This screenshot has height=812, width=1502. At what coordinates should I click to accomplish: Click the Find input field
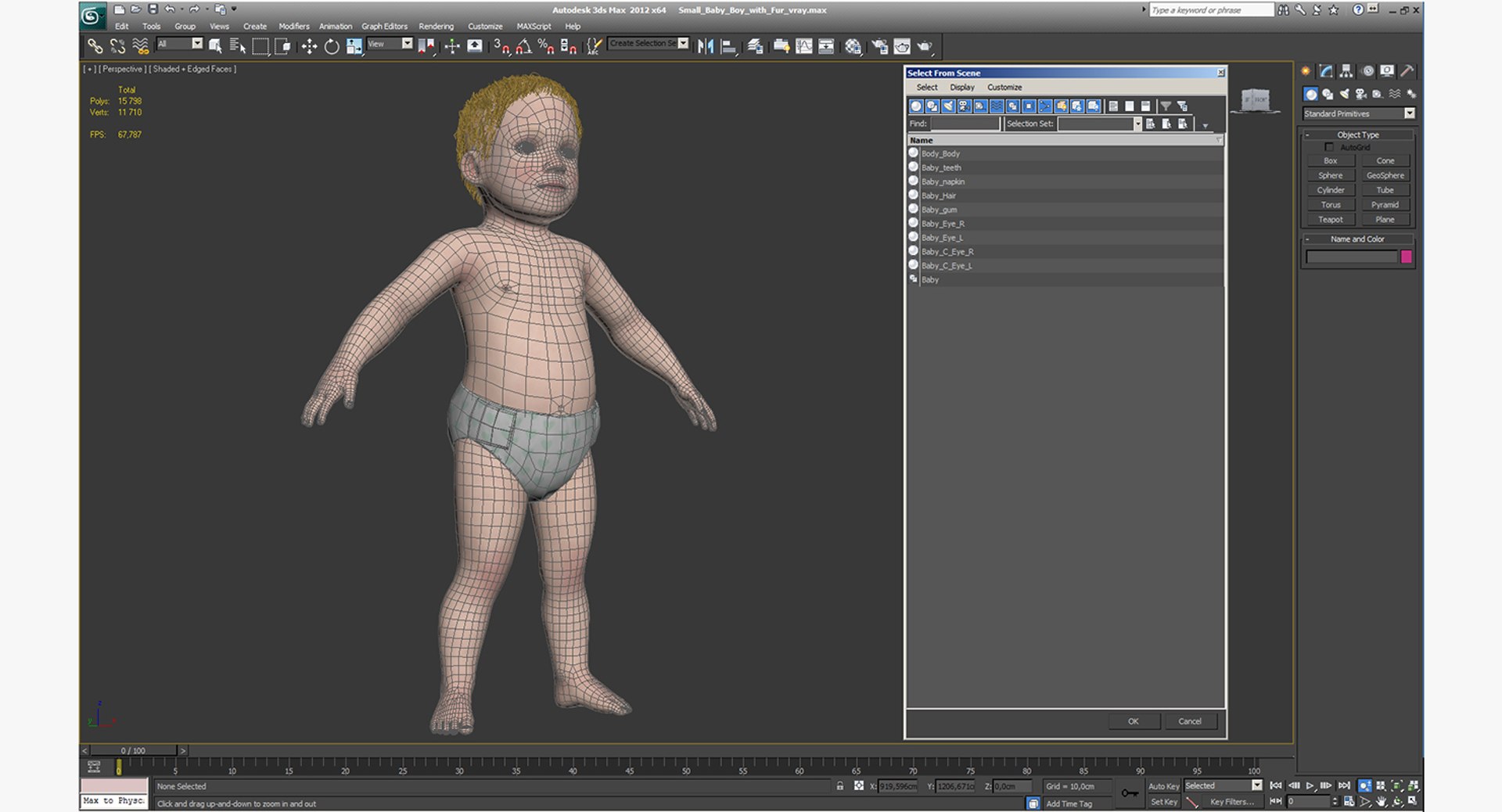pyautogui.click(x=965, y=124)
